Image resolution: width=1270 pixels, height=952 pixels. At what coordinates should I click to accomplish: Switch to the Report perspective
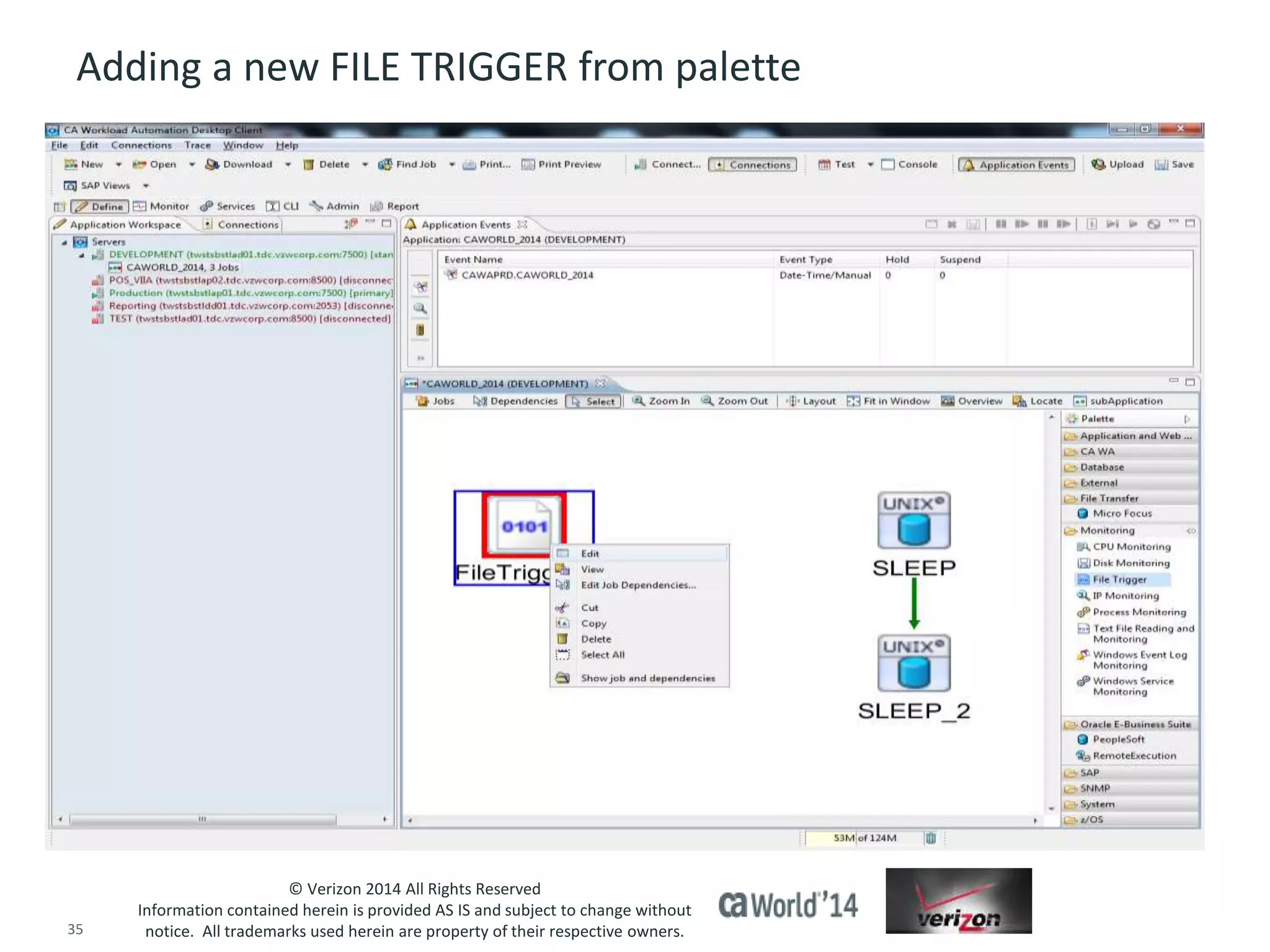coord(395,206)
